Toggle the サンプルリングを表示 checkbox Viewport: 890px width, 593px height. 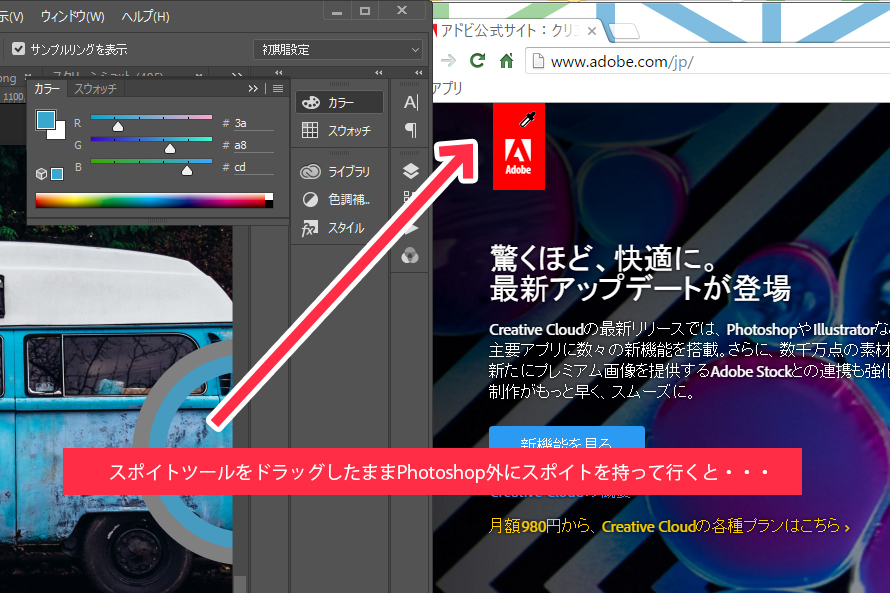19,49
